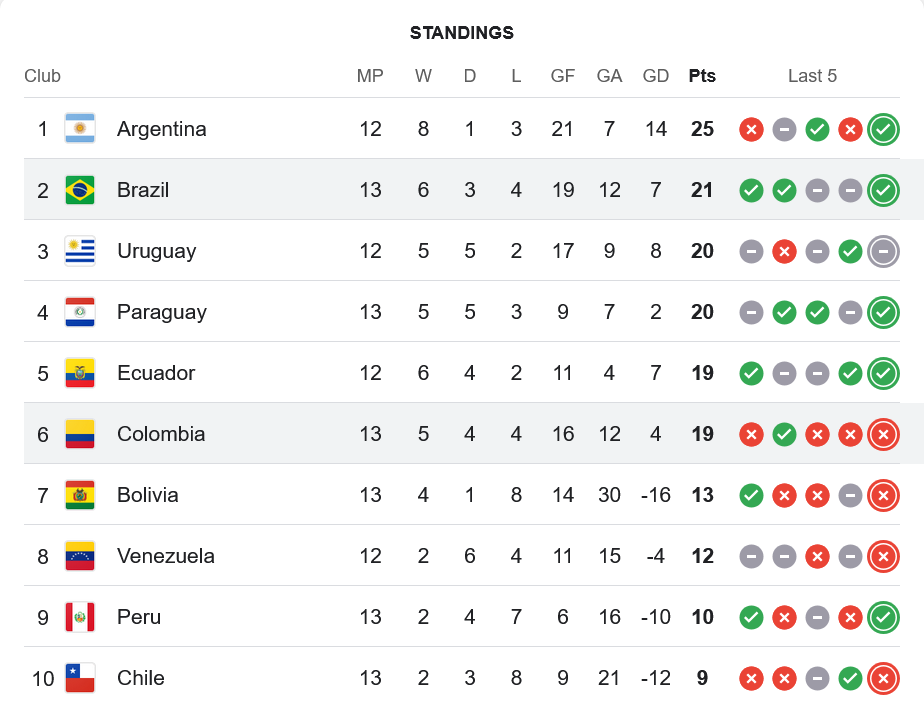Click the GD column header
Viewport: 924px width, 726px height.
point(656,76)
